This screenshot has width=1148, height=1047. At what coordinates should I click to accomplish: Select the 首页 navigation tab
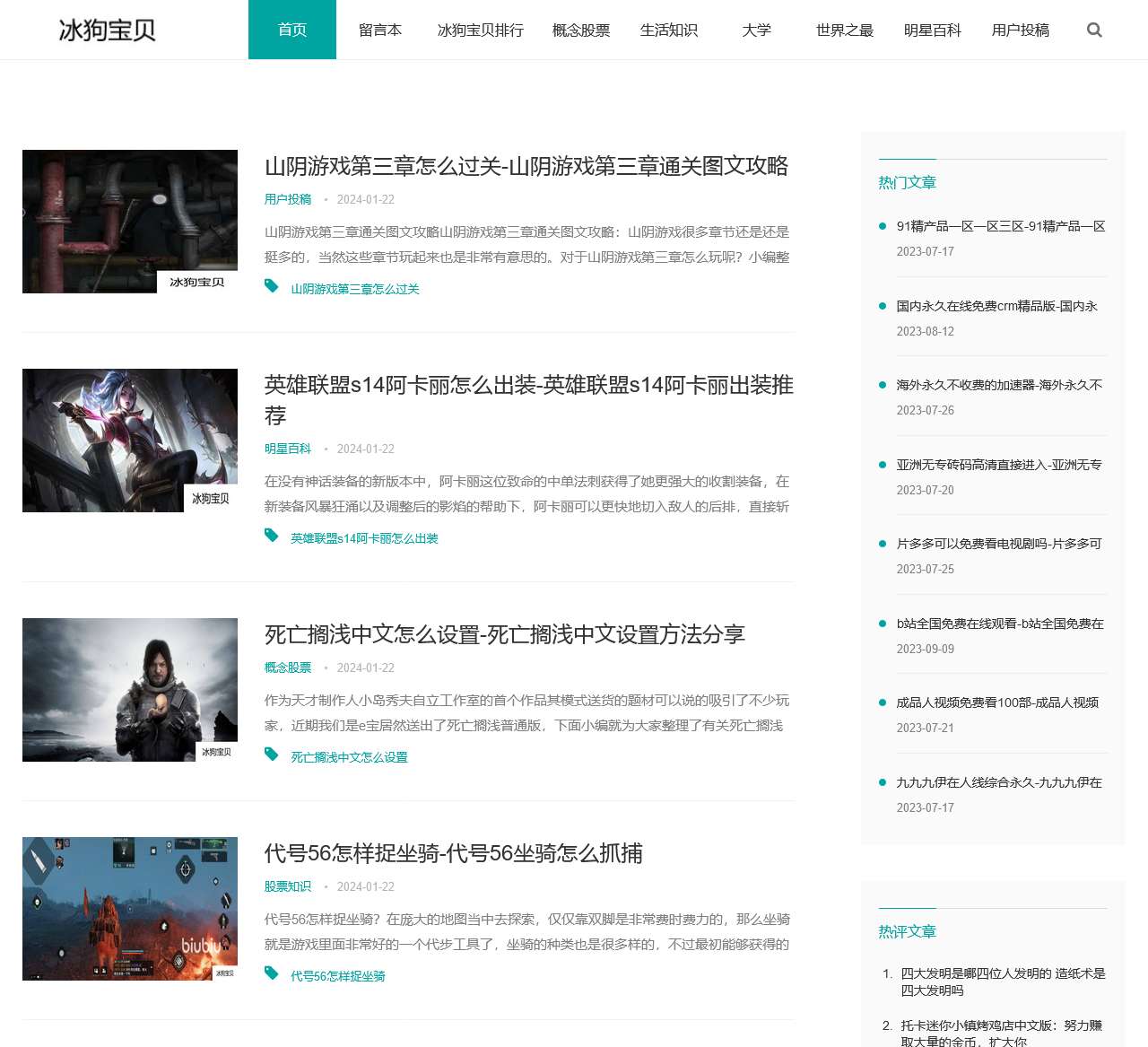point(291,30)
